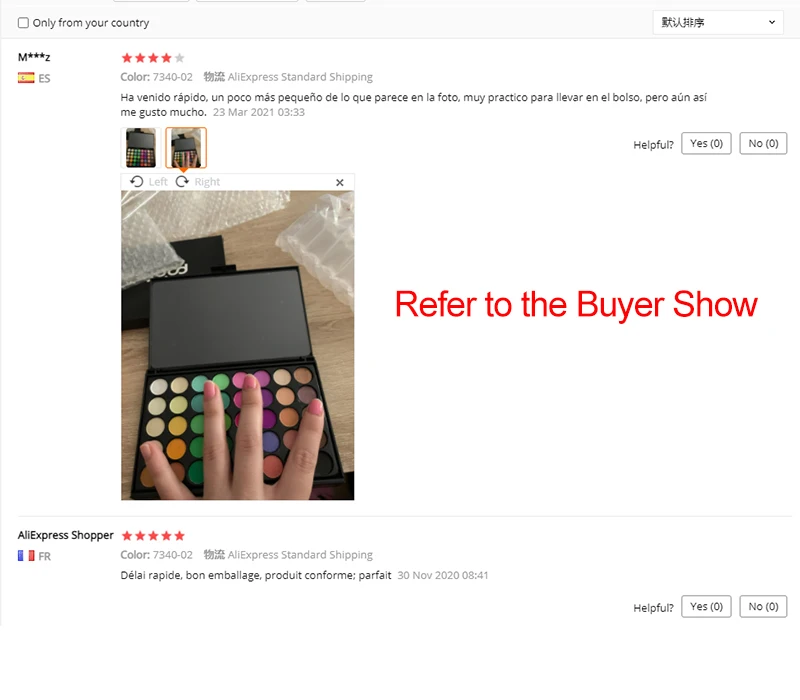This screenshot has width=800, height=700.
Task: Click the rotate right arrow icon
Action: coord(182,182)
